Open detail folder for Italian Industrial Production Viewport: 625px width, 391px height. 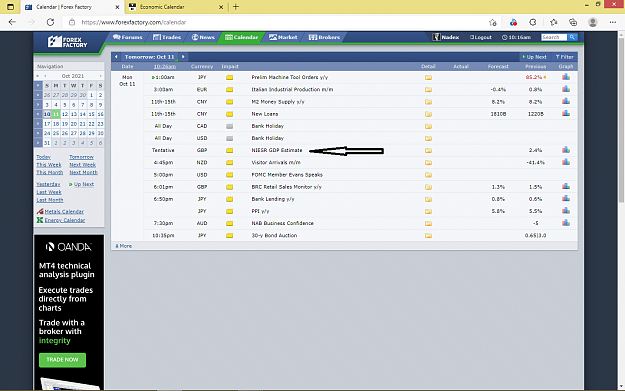pos(428,90)
